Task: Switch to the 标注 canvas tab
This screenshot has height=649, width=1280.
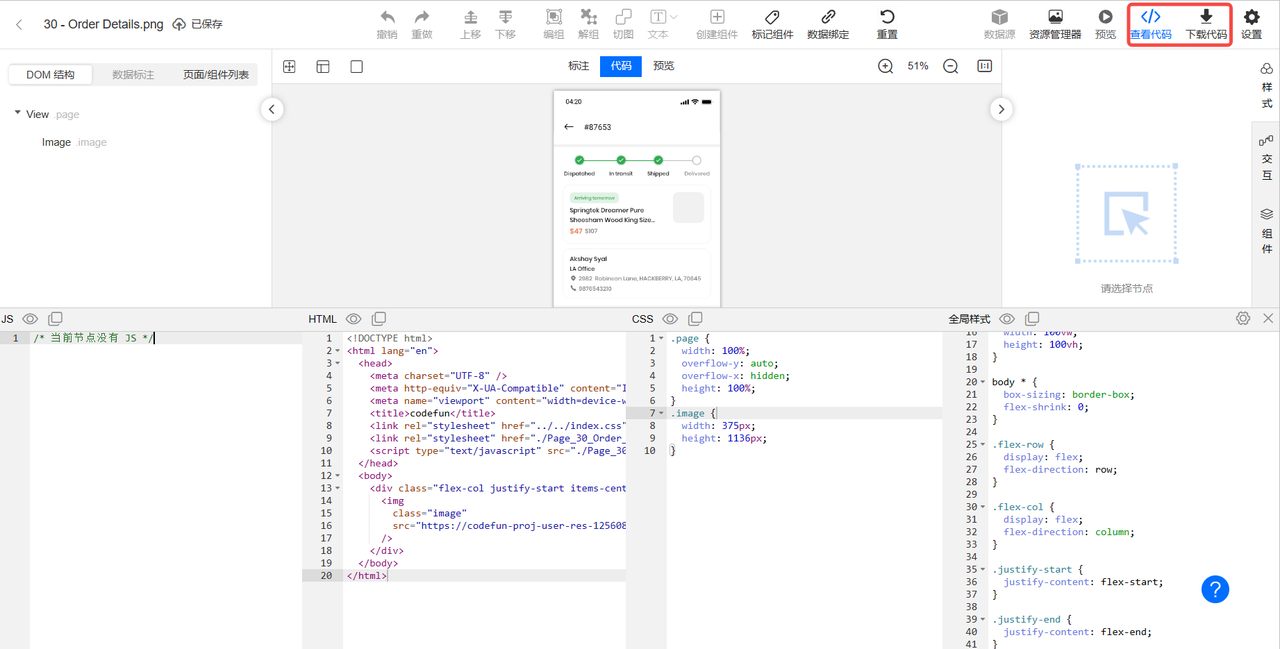Action: pos(579,66)
